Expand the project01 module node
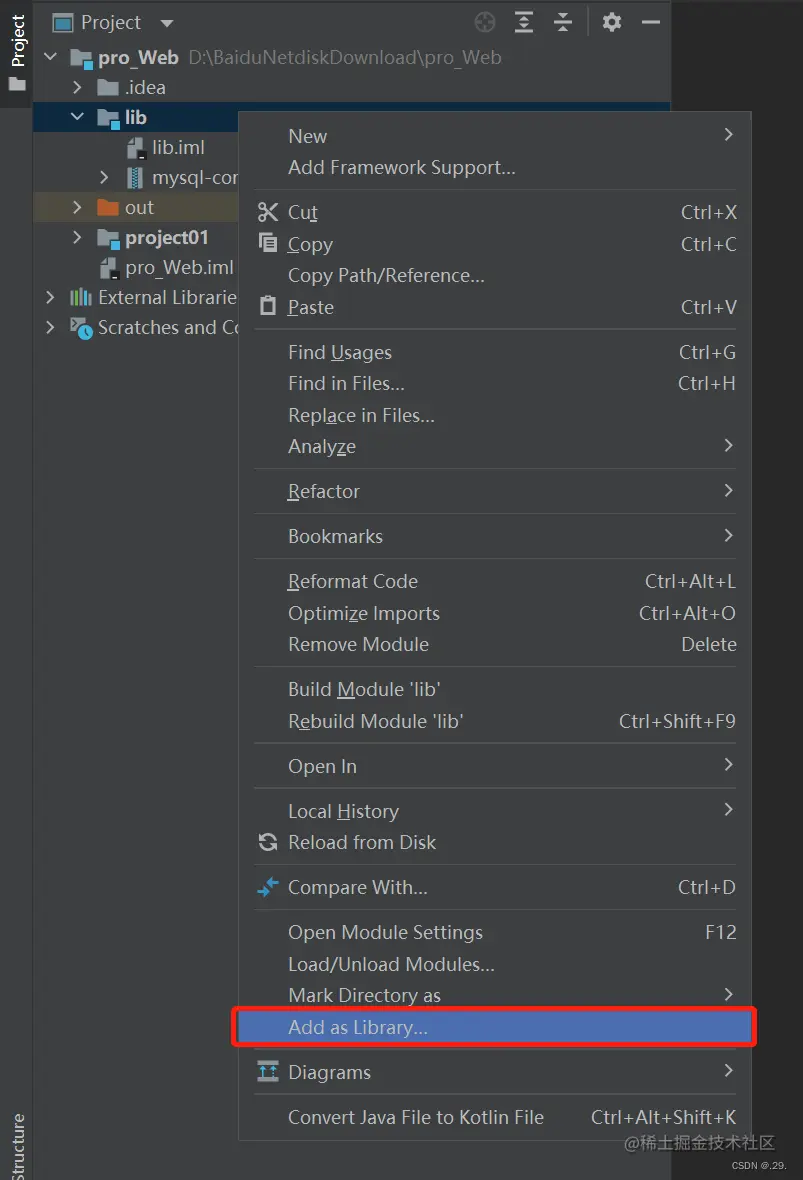This screenshot has width=803, height=1180. click(x=78, y=238)
